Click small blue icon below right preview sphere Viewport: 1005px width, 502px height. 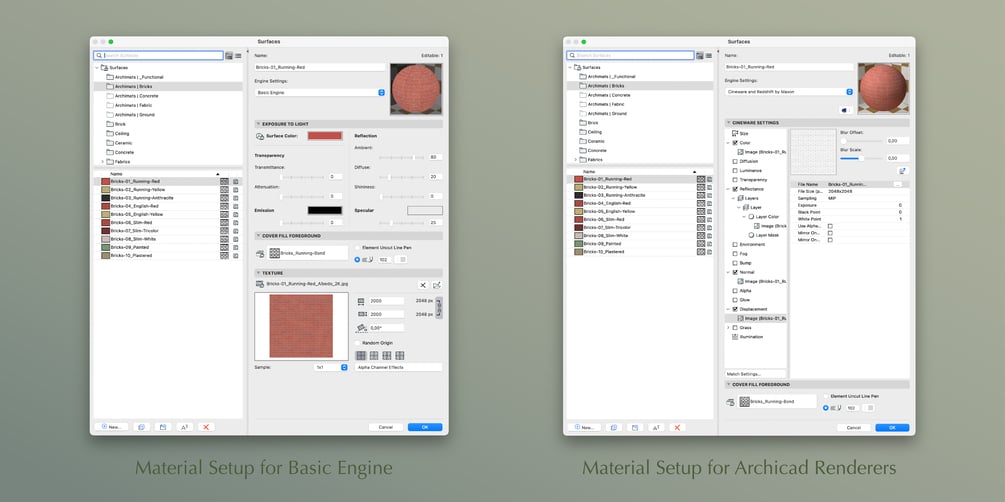pos(845,110)
